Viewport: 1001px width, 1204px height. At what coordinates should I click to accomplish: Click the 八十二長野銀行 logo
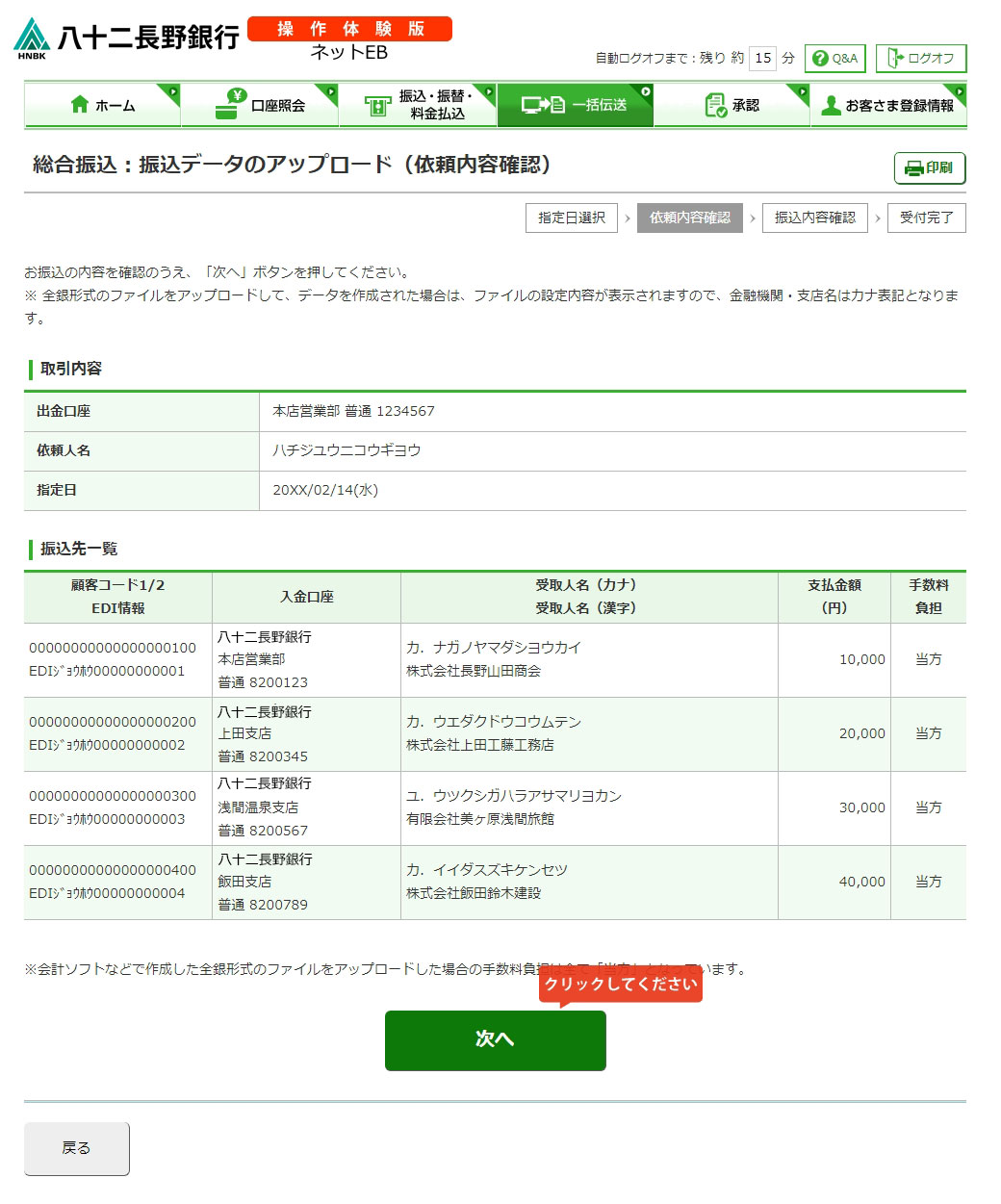tap(126, 38)
